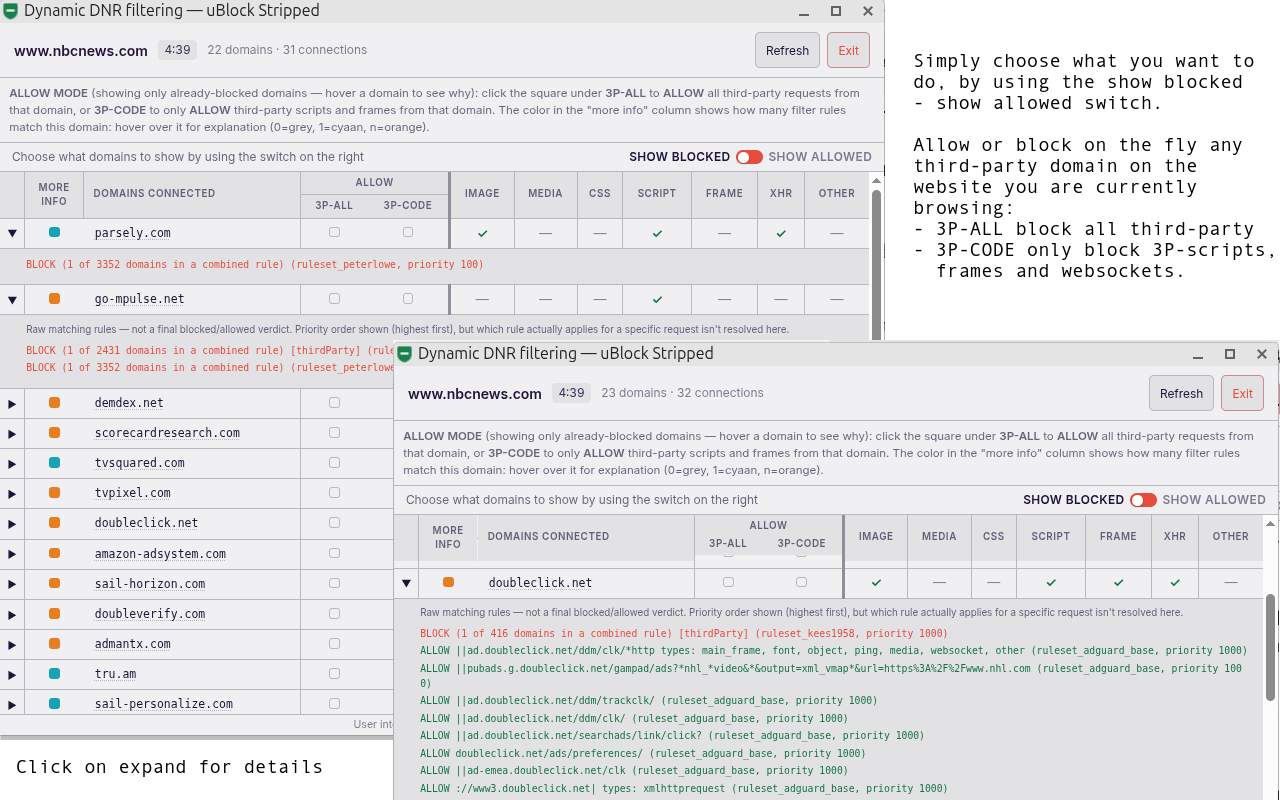The height and width of the screenshot is (800, 1280).
Task: Click the IMAGE column header in the back window
Action: coord(482,194)
